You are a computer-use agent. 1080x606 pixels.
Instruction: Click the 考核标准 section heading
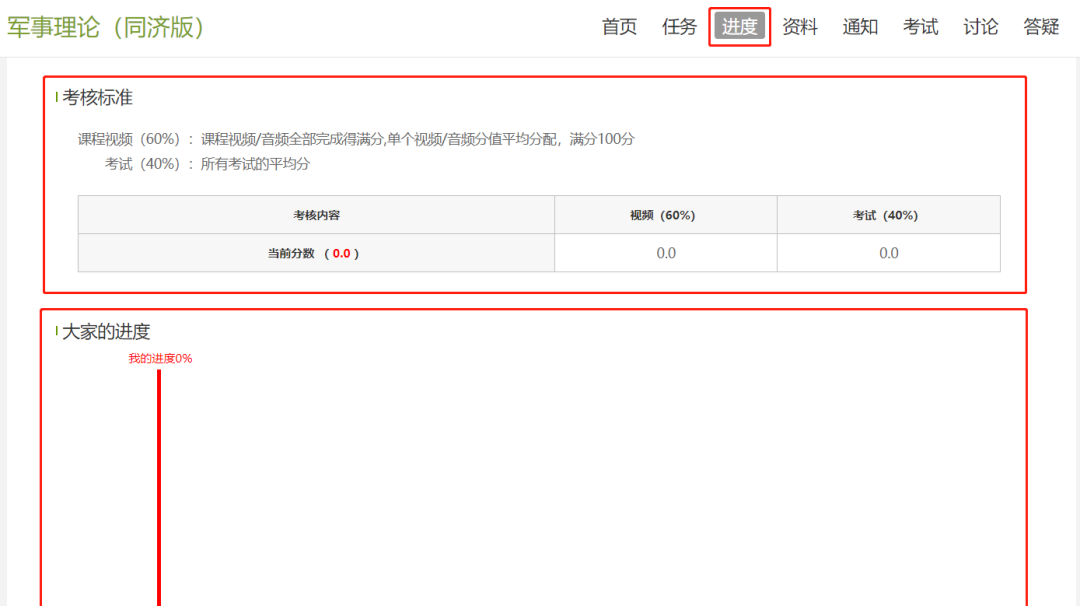pos(97,98)
